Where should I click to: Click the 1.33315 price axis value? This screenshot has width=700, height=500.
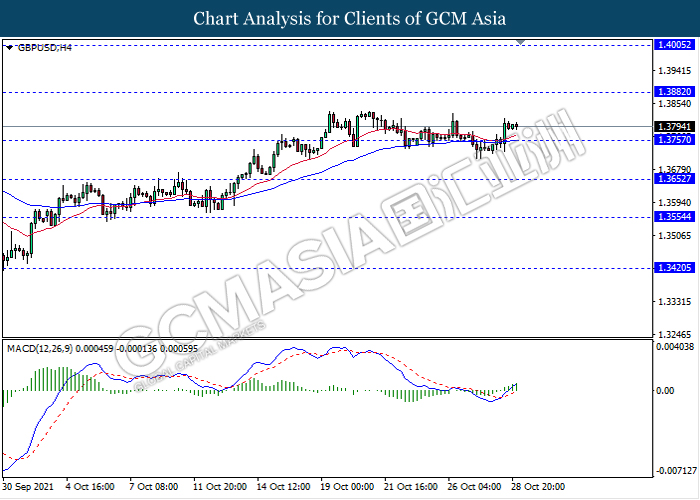675,302
